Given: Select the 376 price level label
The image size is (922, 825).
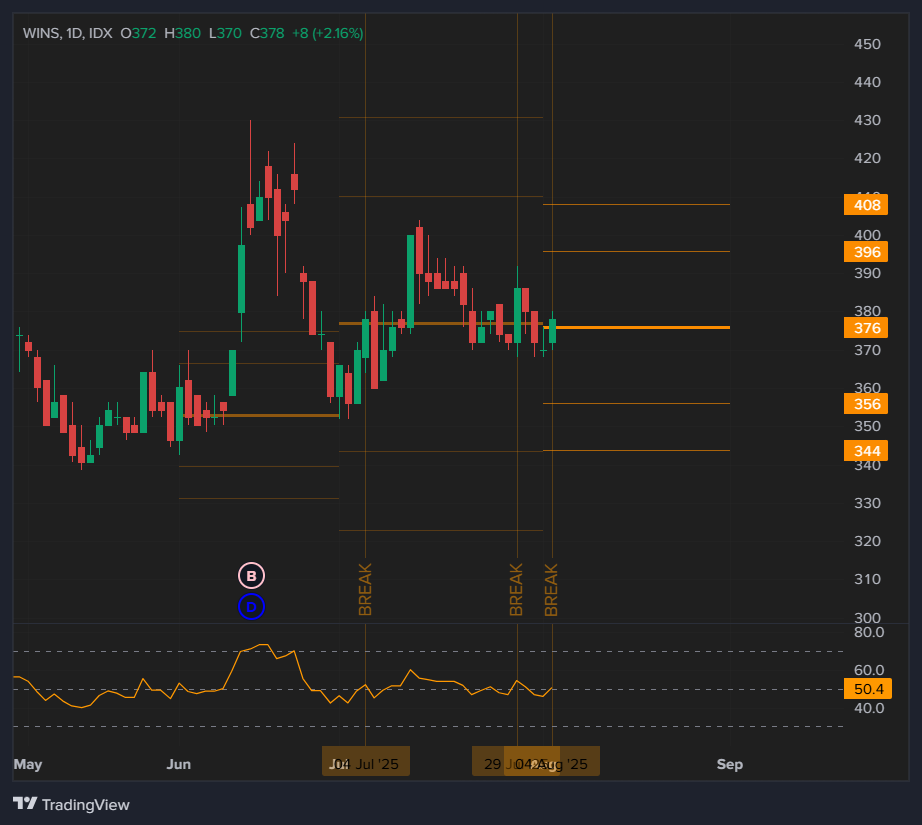Looking at the screenshot, I should click(866, 328).
